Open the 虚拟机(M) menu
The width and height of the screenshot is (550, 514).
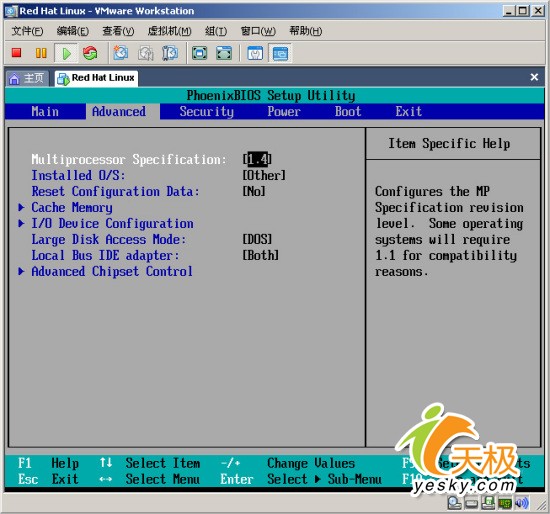[x=169, y=31]
